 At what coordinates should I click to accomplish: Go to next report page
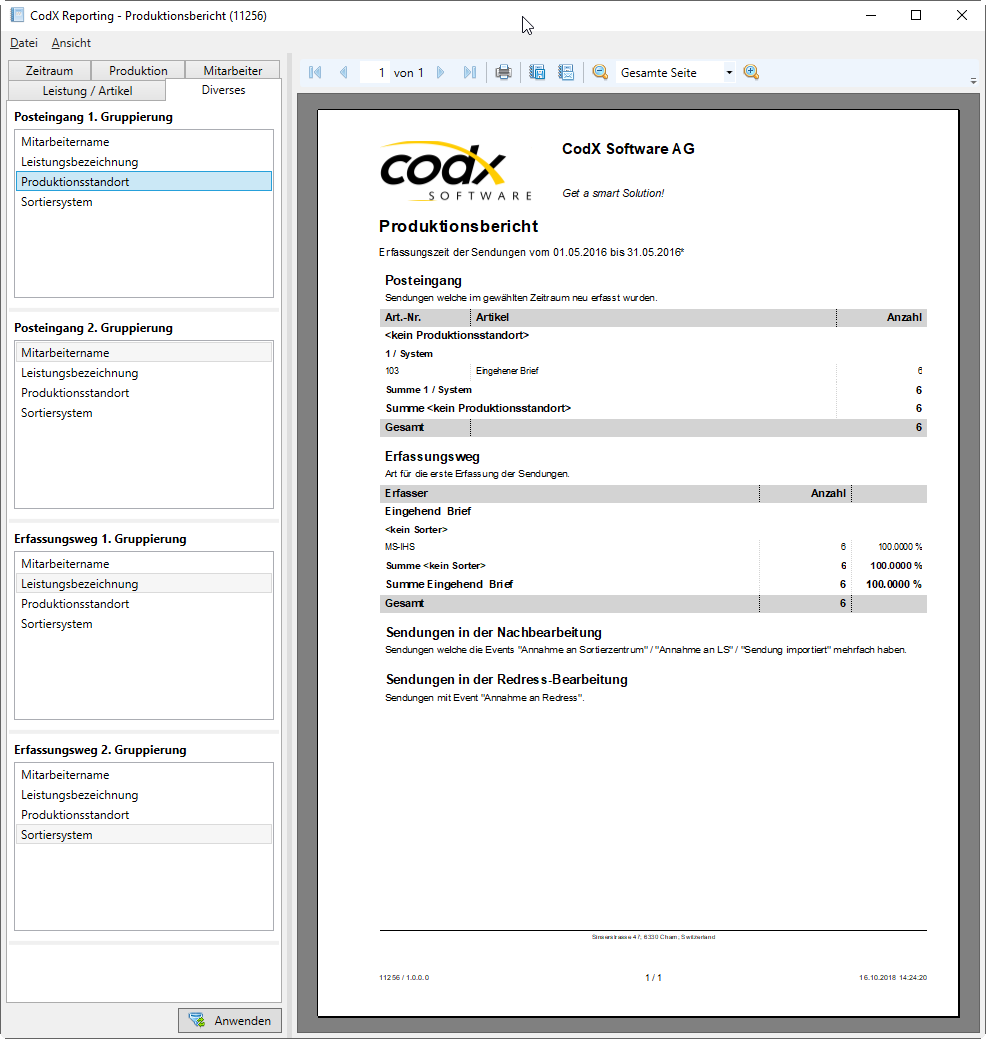(x=441, y=72)
